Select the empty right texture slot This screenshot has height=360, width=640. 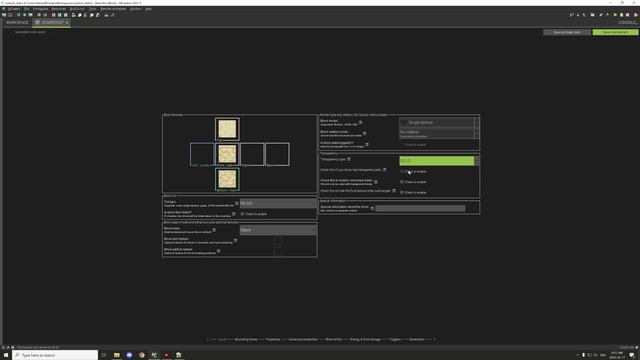[x=253, y=154]
